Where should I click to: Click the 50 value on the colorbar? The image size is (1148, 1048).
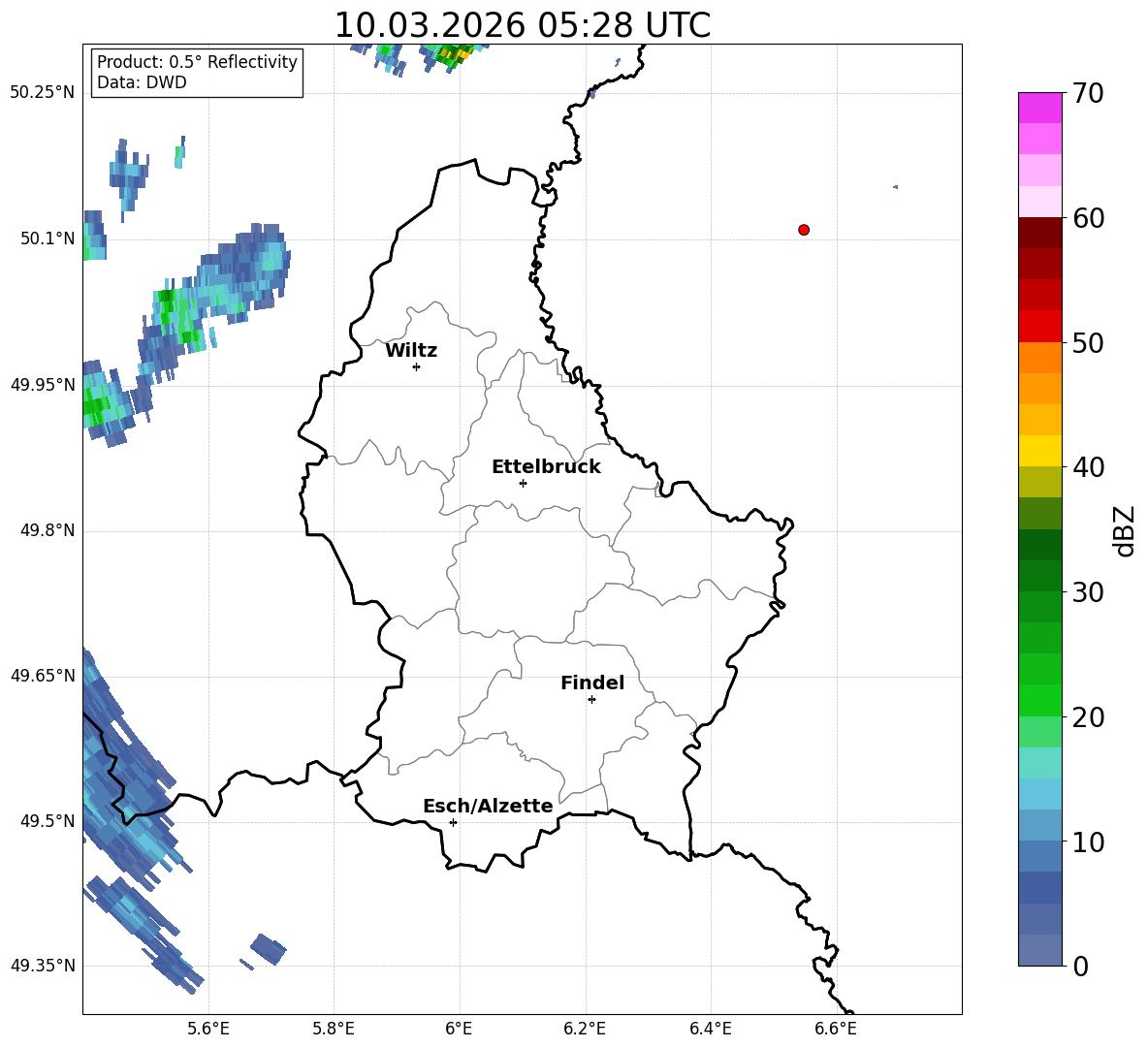1088,342
